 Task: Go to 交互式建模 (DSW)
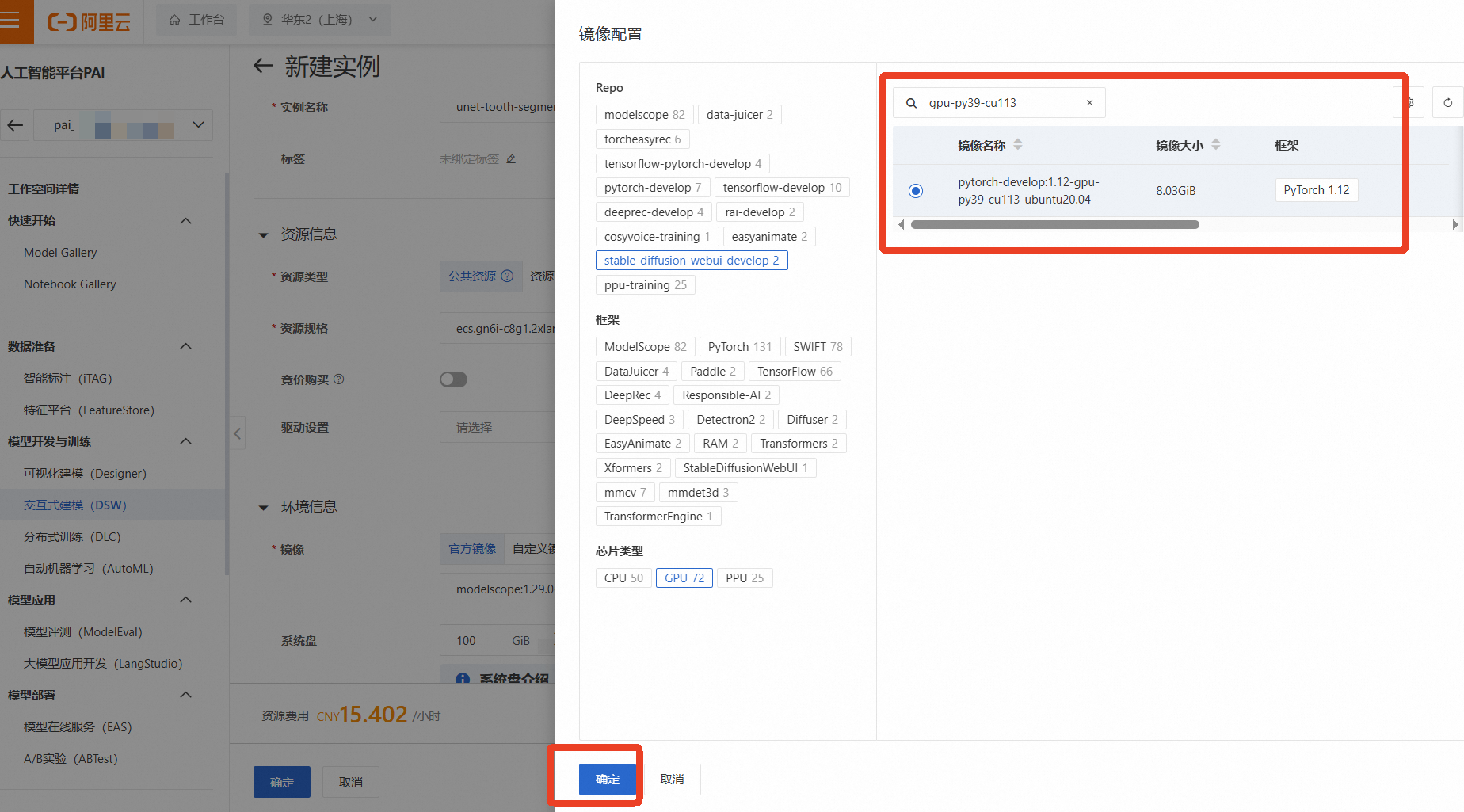75,505
